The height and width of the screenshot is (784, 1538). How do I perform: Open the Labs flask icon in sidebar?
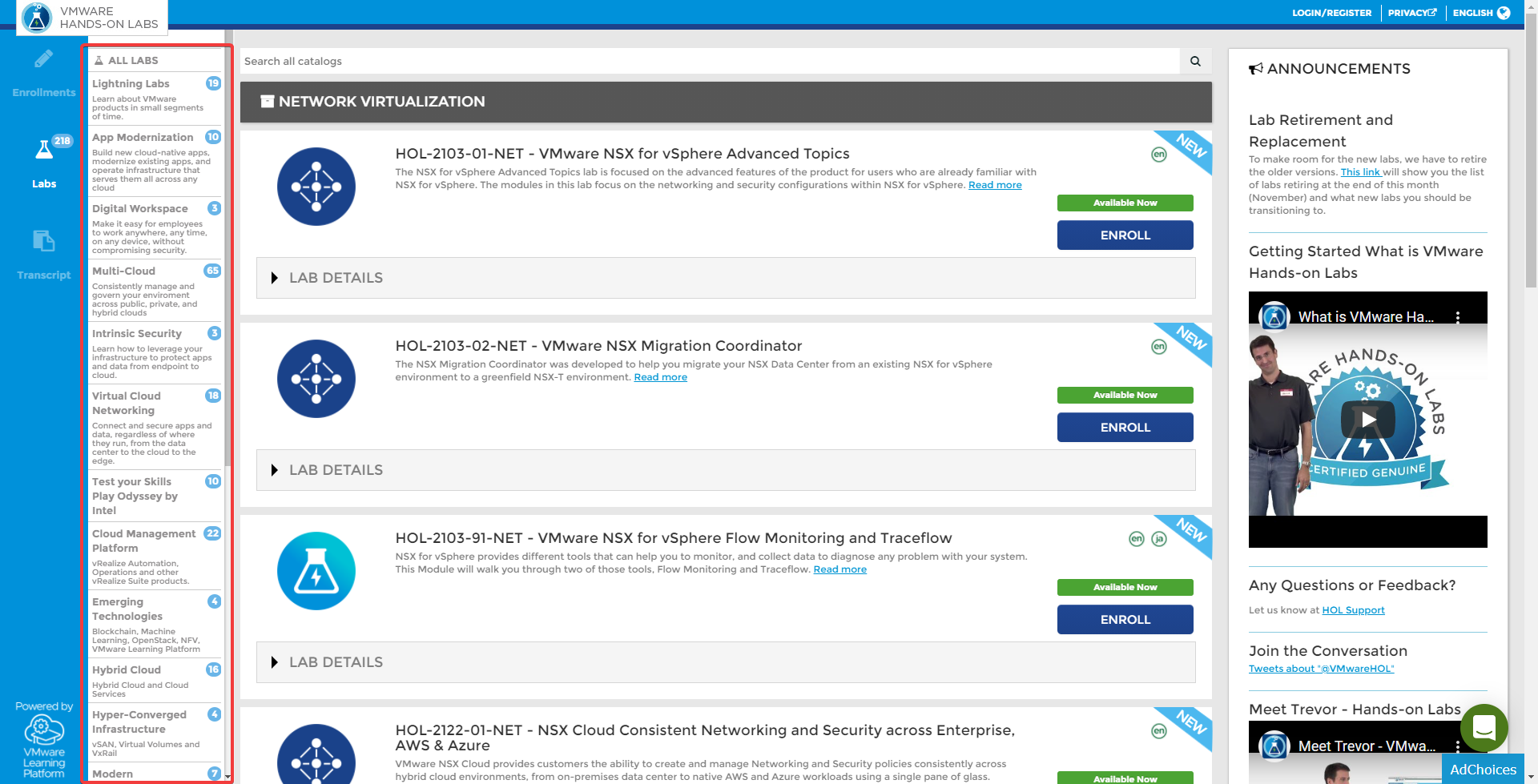[x=42, y=154]
